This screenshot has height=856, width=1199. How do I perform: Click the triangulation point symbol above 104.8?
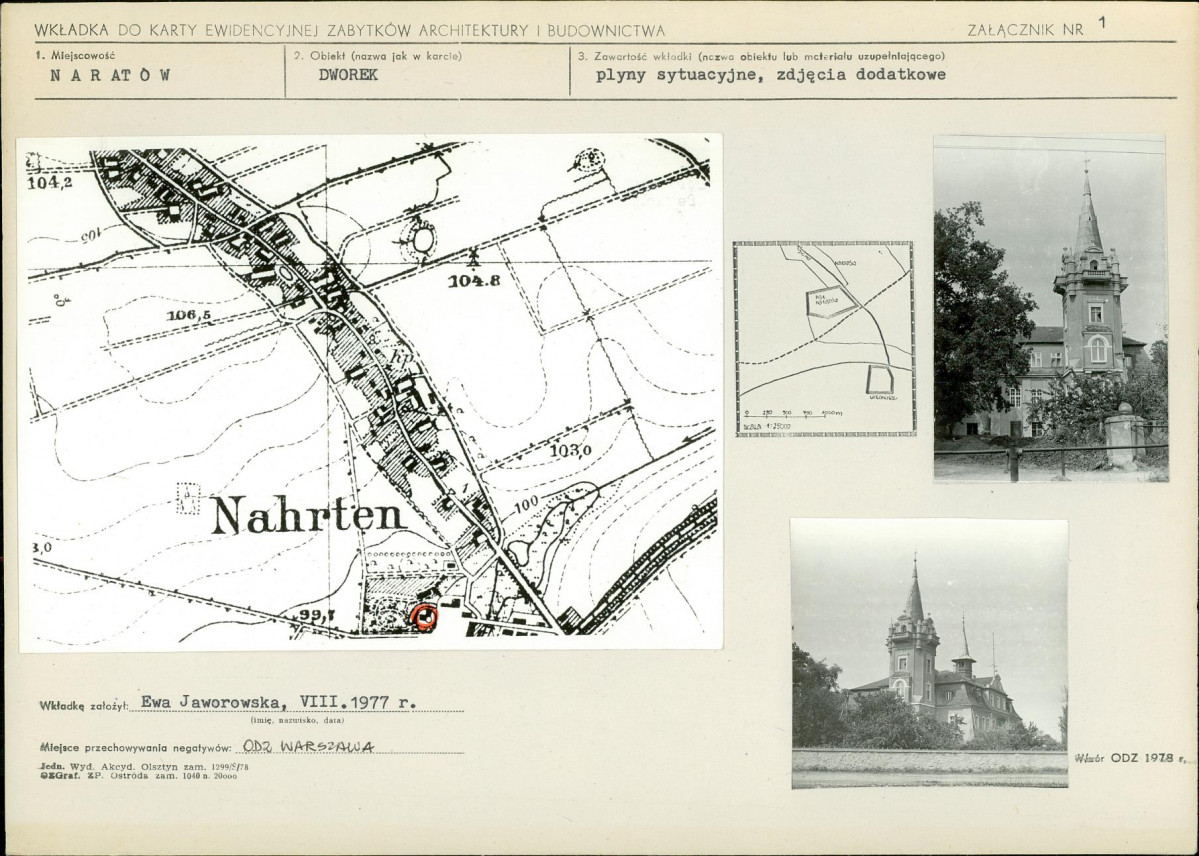coord(475,258)
